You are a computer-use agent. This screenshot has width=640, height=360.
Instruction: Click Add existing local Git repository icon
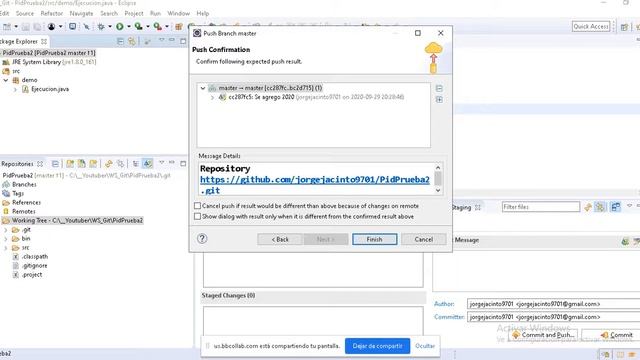(x=70, y=164)
